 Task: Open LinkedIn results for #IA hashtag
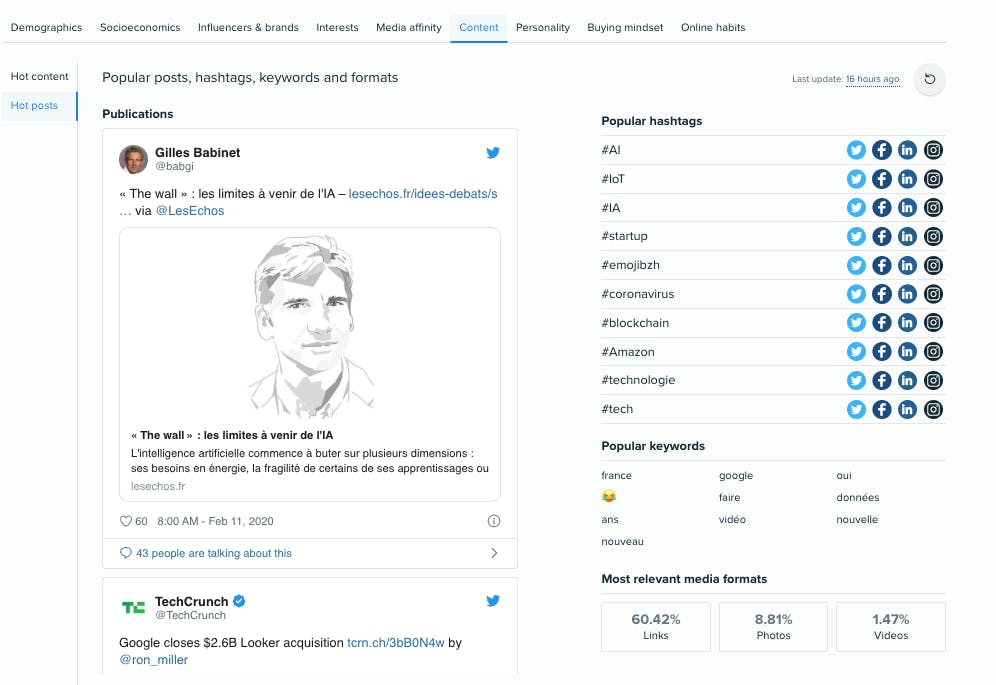pos(907,208)
